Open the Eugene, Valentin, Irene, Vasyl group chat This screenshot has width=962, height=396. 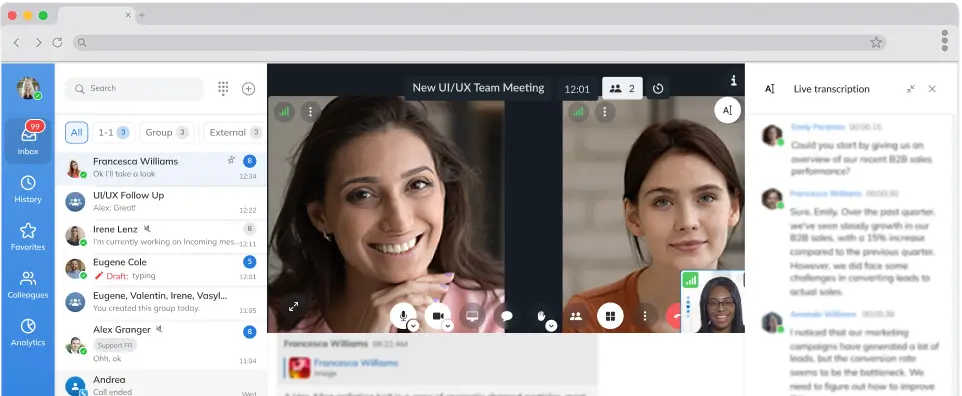(x=161, y=302)
